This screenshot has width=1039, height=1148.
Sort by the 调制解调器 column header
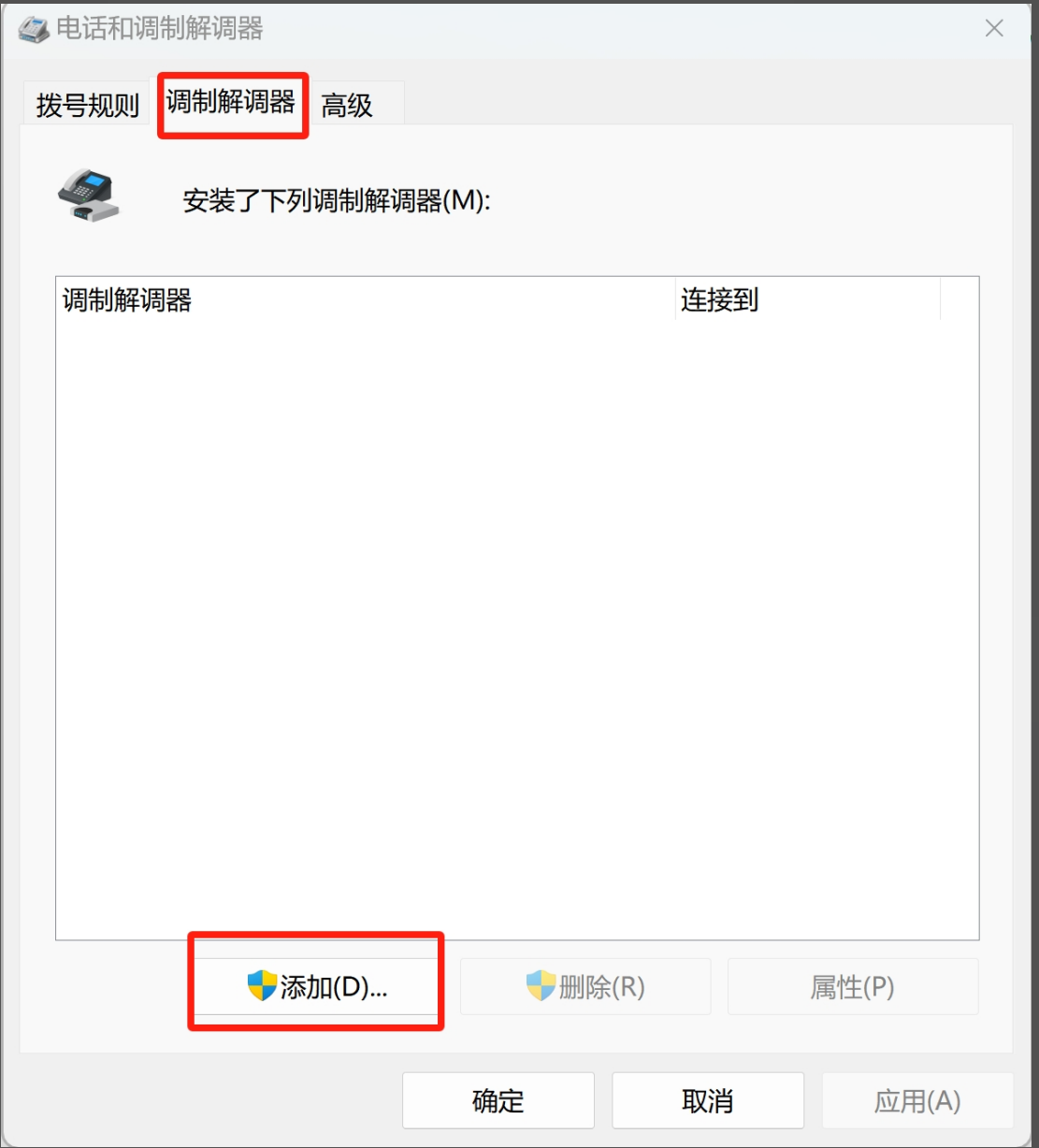click(x=365, y=299)
